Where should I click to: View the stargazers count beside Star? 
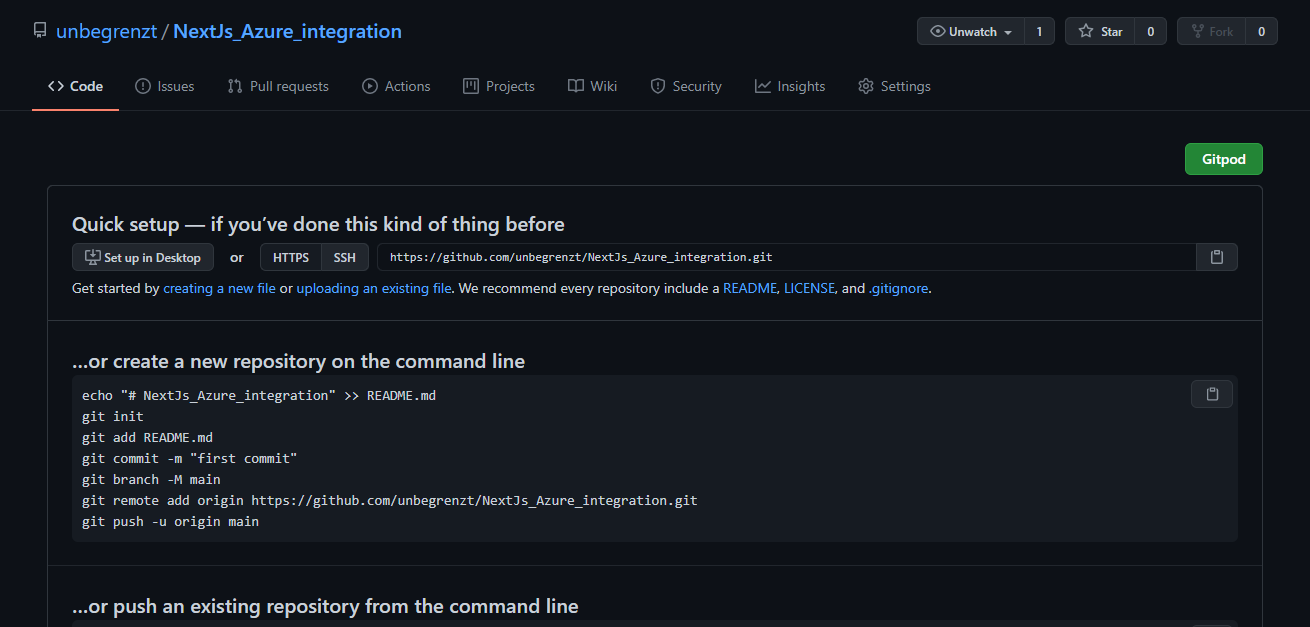[1150, 32]
